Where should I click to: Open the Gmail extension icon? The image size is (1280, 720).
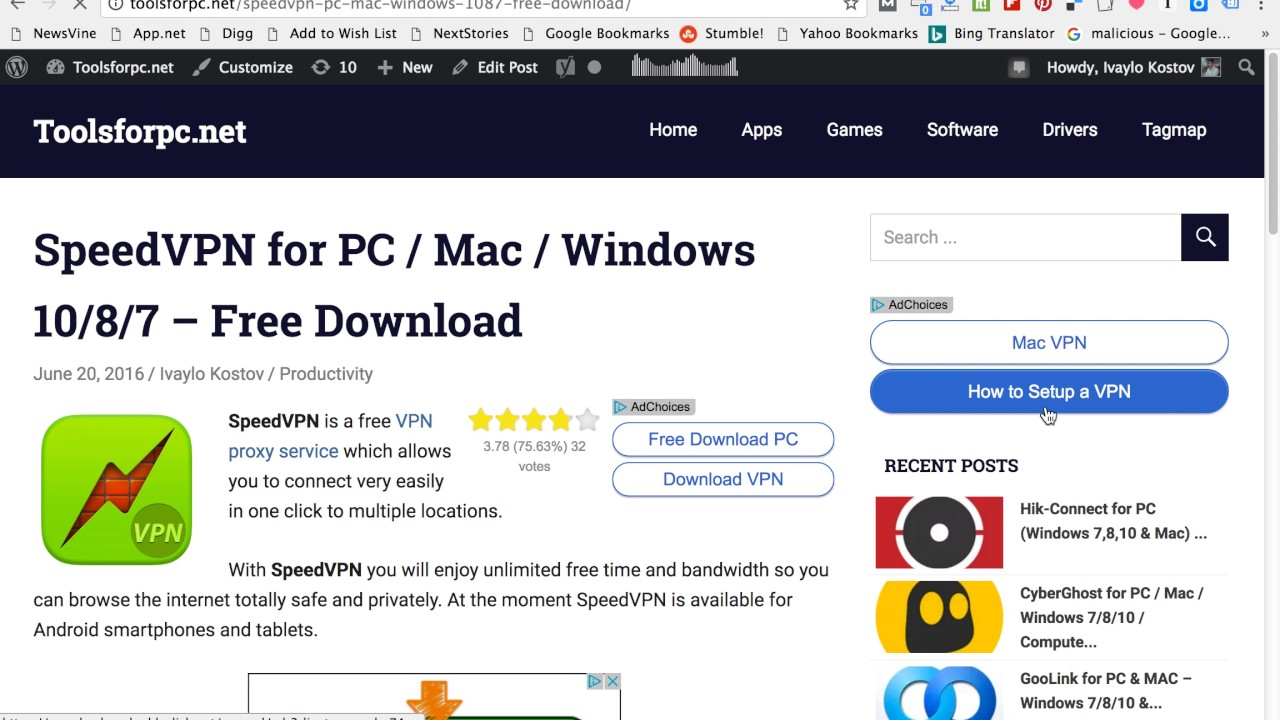coord(887,5)
